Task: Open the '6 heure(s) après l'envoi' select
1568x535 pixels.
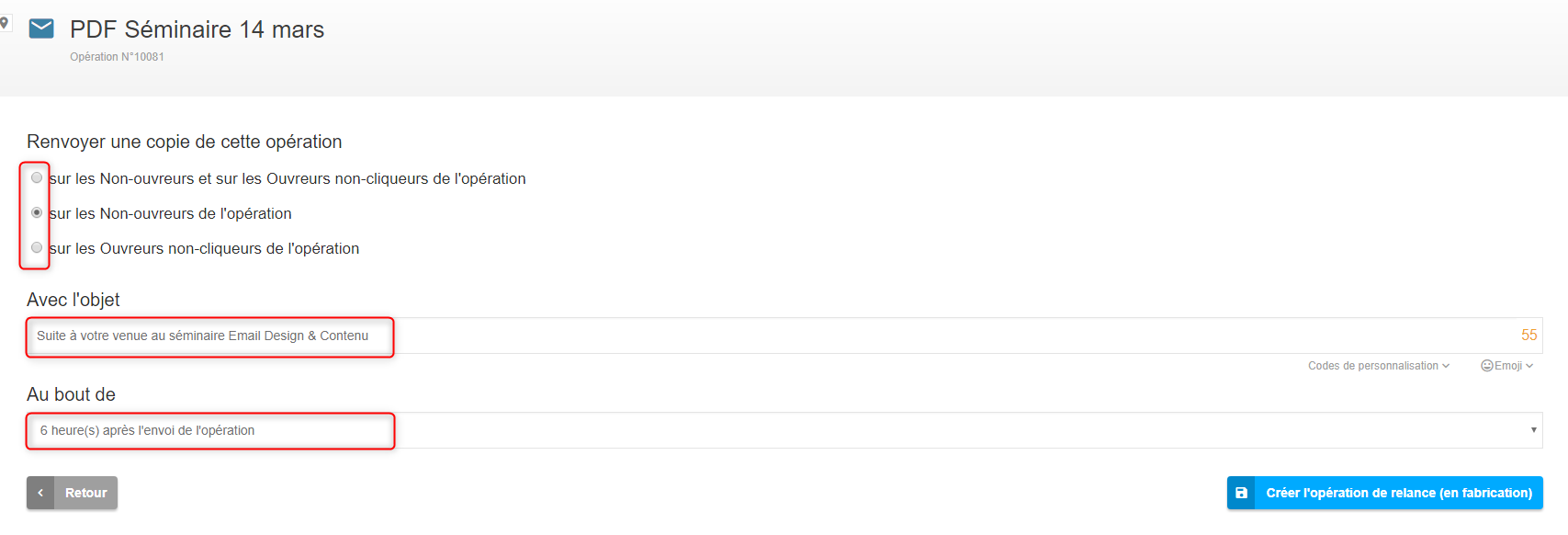Action: (x=784, y=430)
